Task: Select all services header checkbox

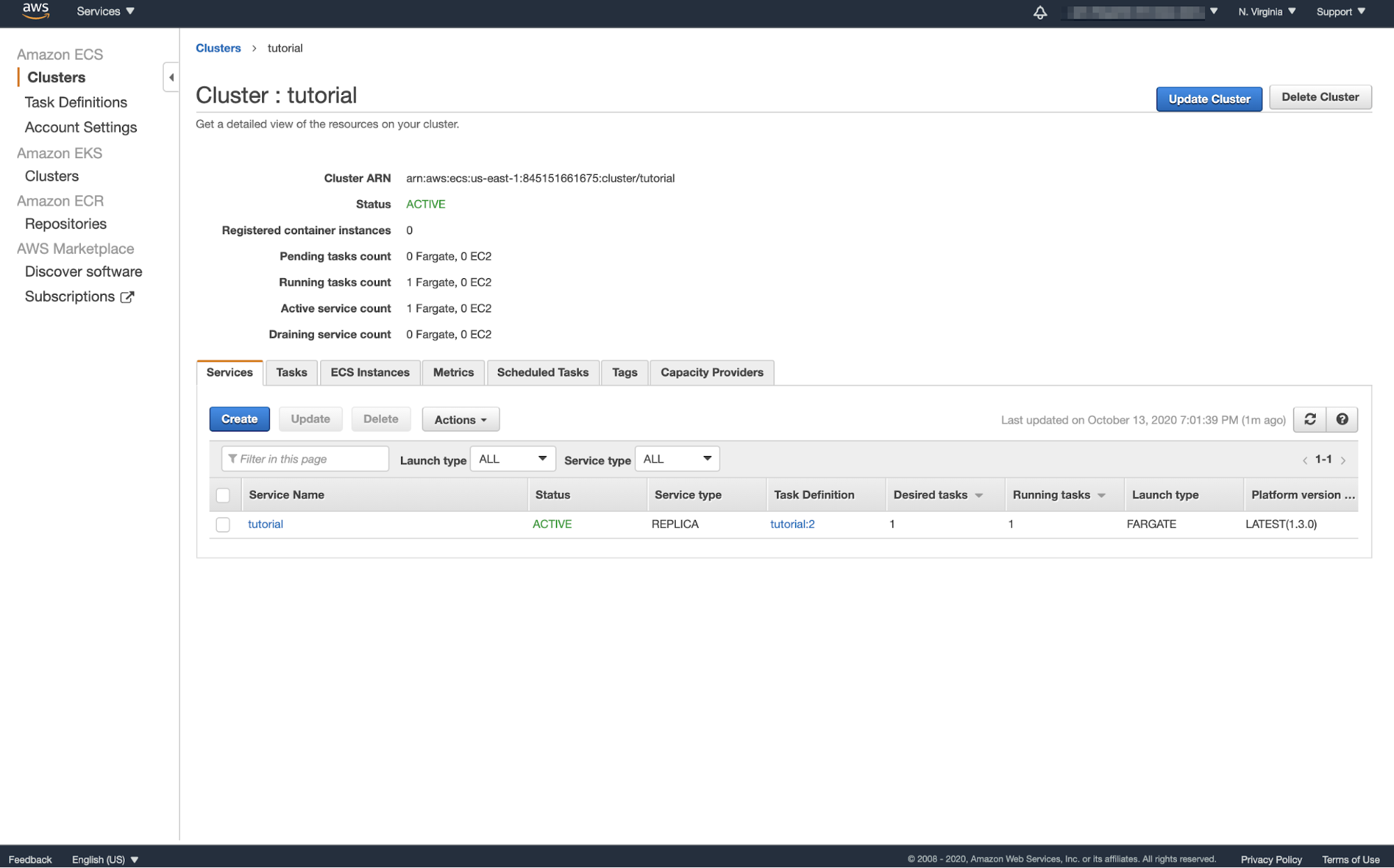Action: (x=223, y=495)
